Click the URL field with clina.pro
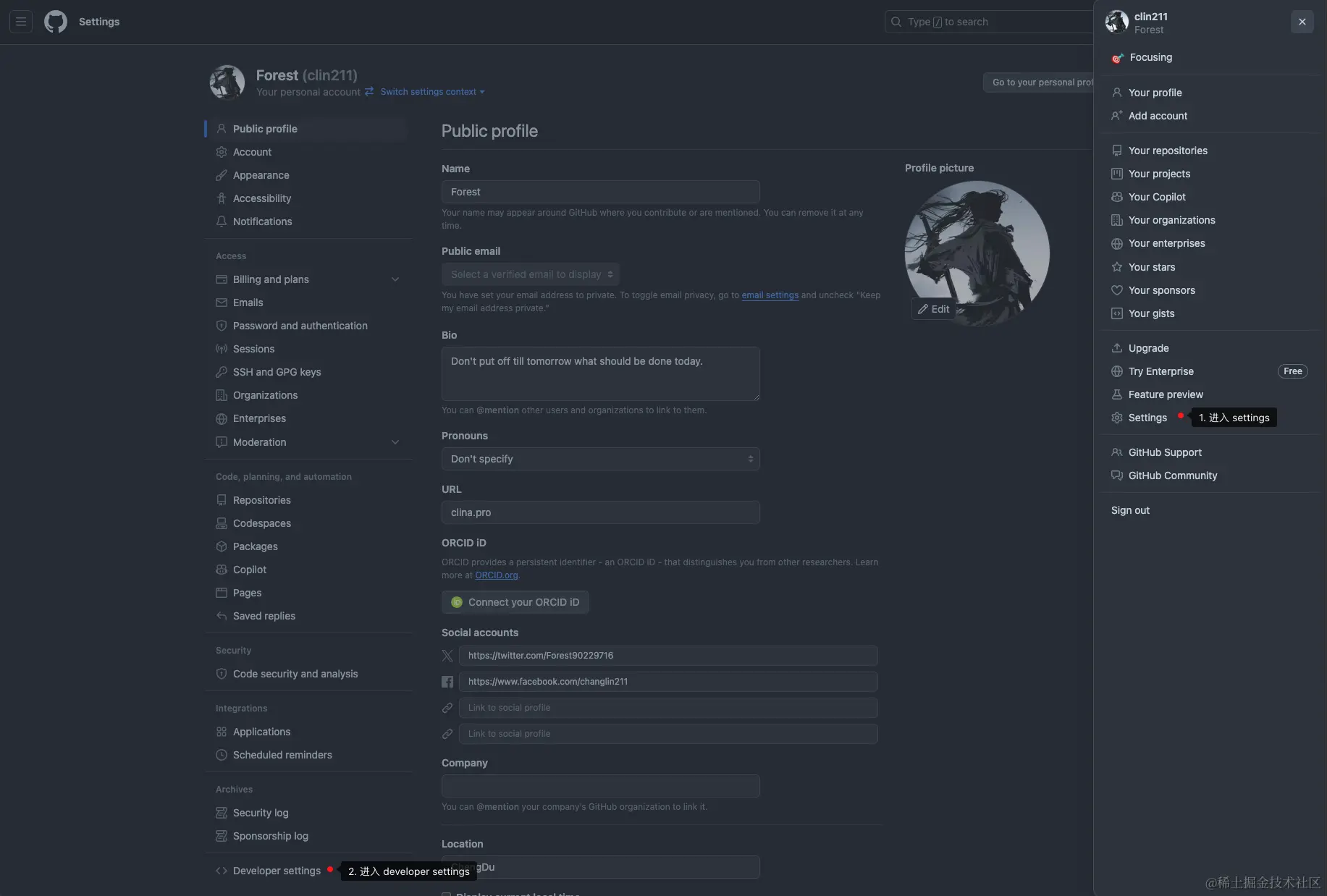The image size is (1327, 896). [x=601, y=512]
